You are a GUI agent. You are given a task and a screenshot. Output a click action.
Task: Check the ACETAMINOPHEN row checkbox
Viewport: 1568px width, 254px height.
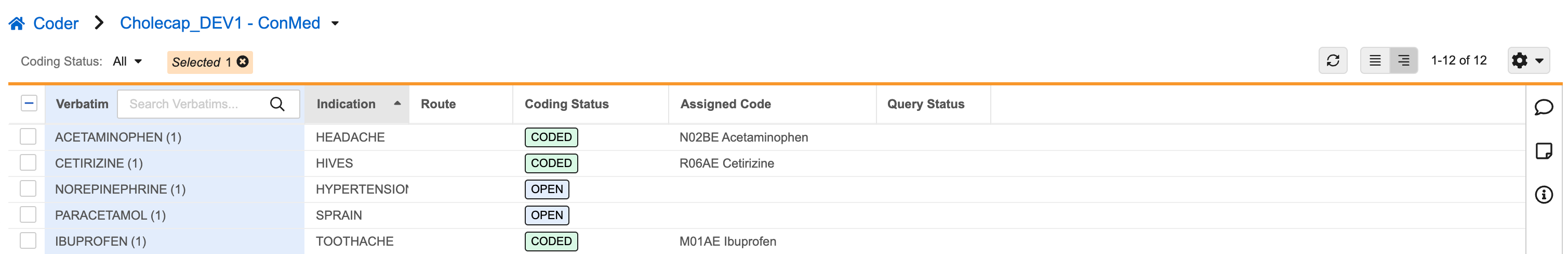(x=28, y=137)
